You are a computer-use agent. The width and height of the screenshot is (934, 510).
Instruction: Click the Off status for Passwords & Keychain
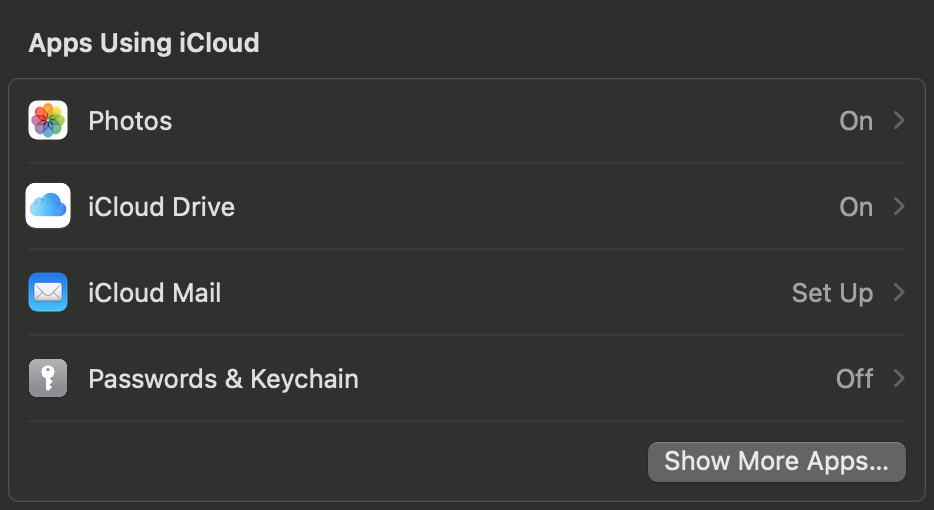(855, 379)
